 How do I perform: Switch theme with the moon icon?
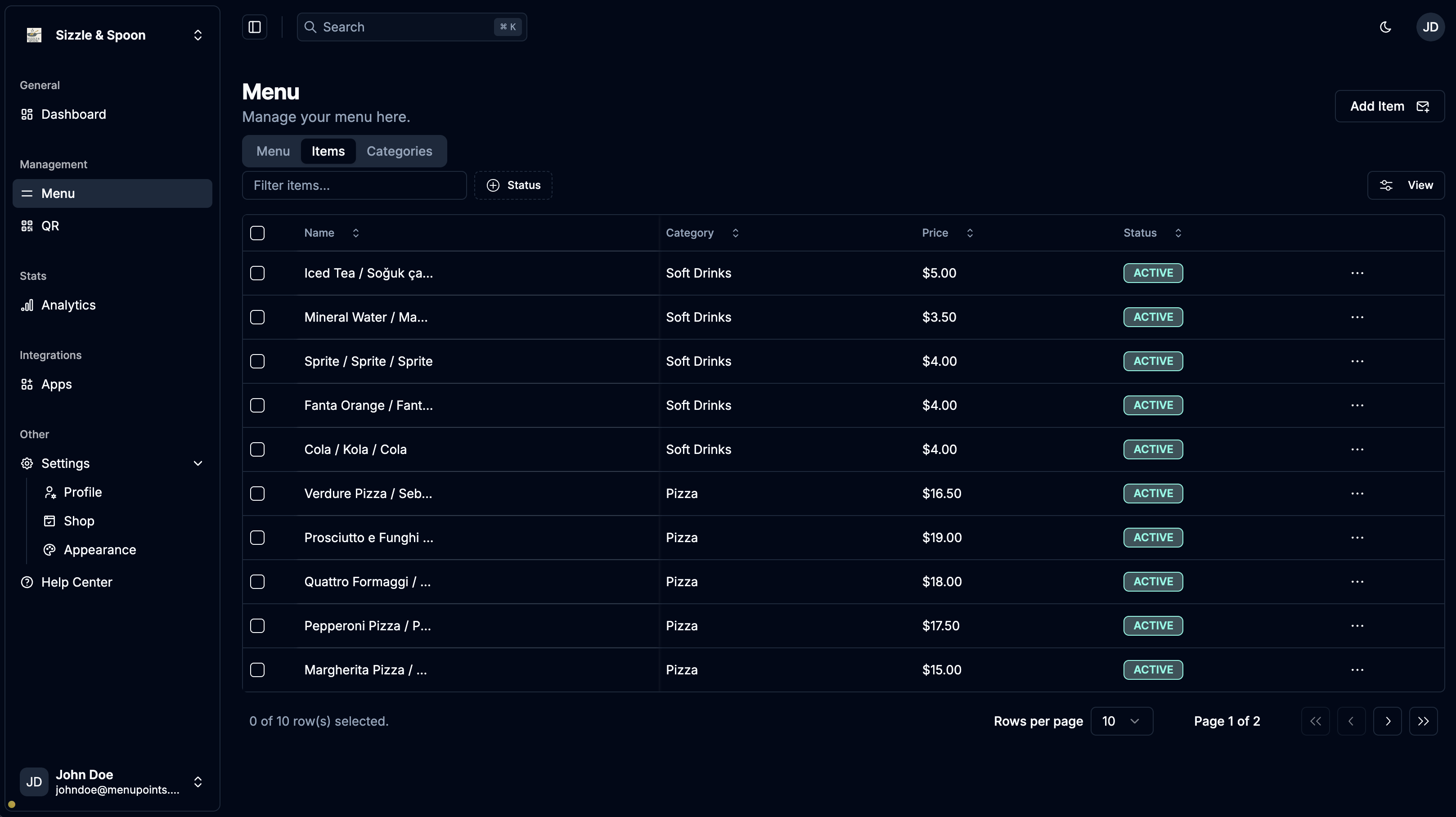point(1385,27)
